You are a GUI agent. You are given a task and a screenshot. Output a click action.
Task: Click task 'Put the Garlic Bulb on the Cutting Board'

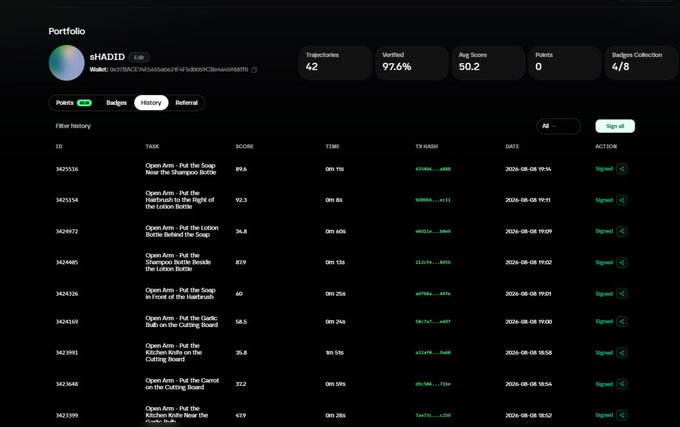point(182,321)
